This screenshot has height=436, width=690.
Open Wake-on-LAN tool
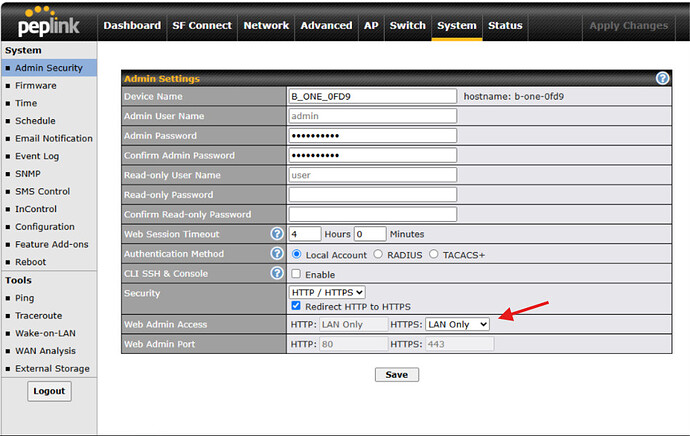(x=45, y=333)
